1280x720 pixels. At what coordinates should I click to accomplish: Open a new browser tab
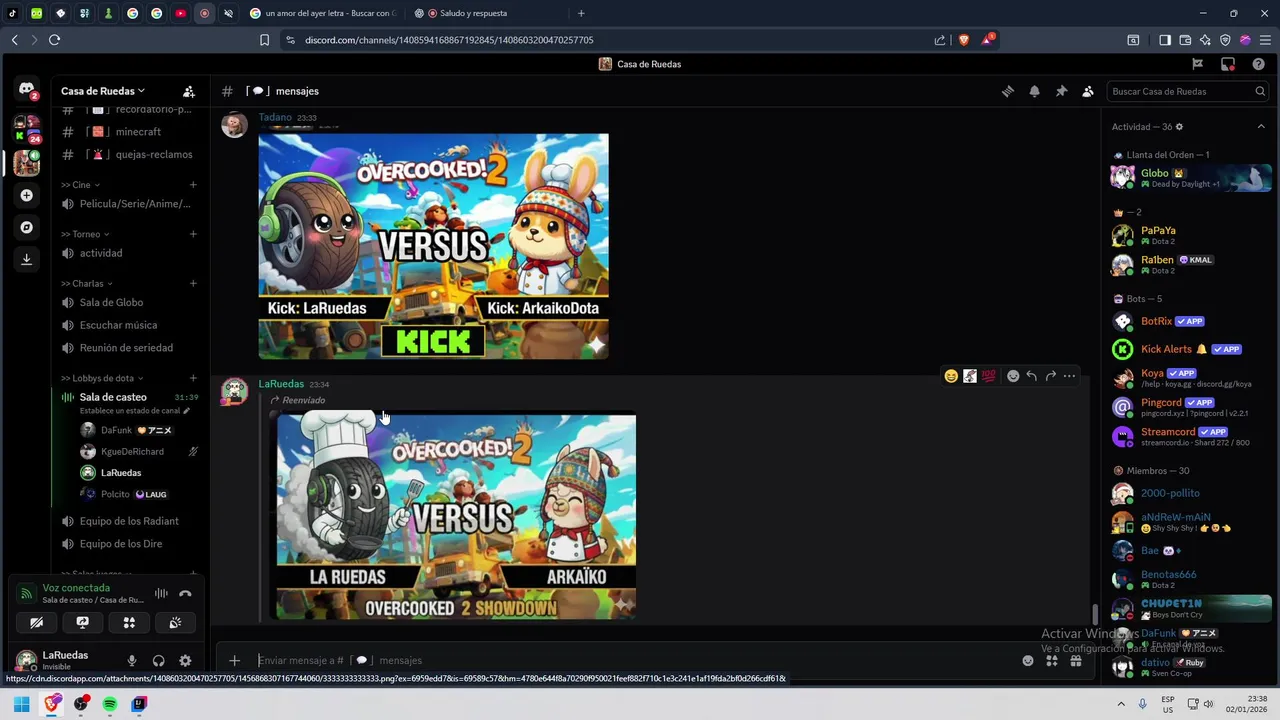[x=581, y=13]
